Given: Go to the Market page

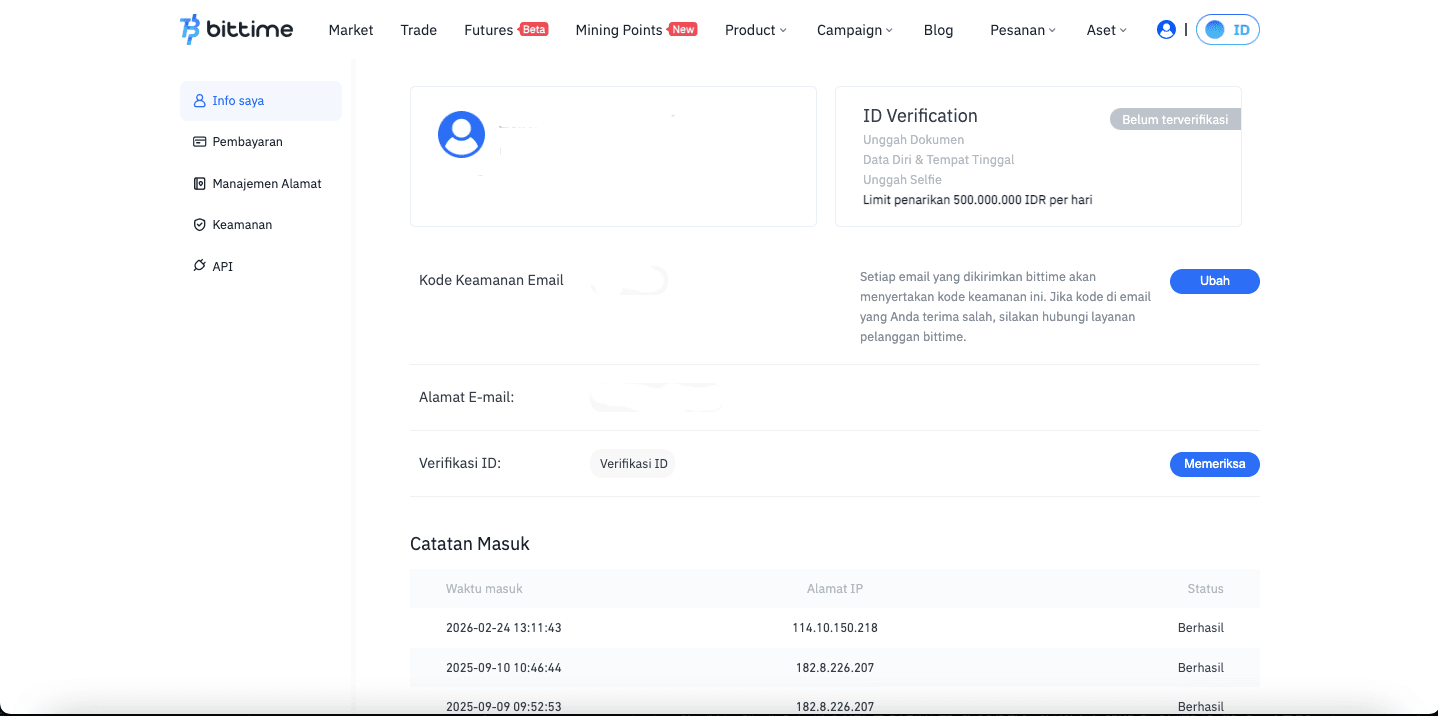Looking at the screenshot, I should pyautogui.click(x=350, y=30).
